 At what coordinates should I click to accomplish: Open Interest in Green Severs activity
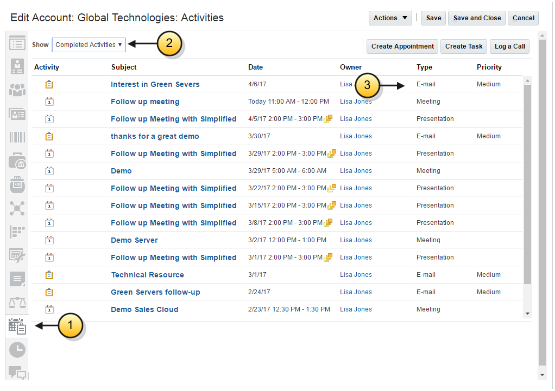155,85
